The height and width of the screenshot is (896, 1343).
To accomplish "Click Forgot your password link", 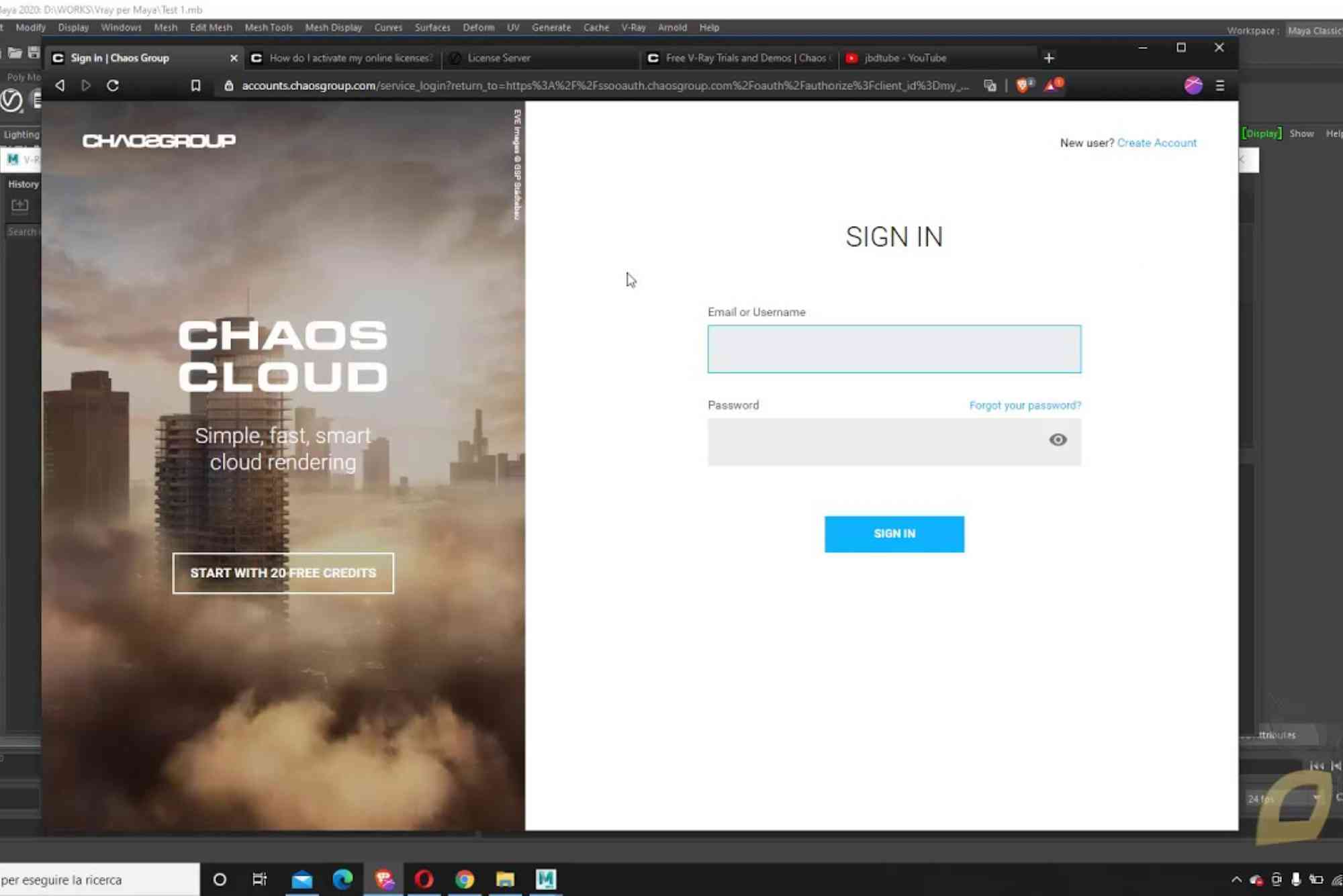I will (x=1025, y=405).
